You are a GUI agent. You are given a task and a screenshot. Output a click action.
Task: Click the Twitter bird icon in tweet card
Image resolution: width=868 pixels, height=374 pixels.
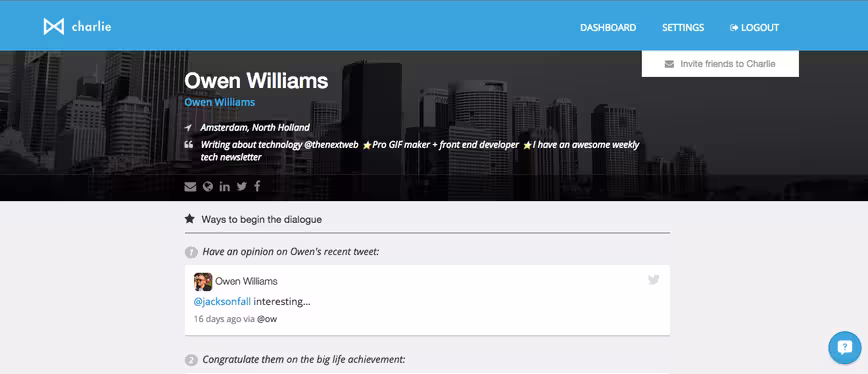(654, 279)
